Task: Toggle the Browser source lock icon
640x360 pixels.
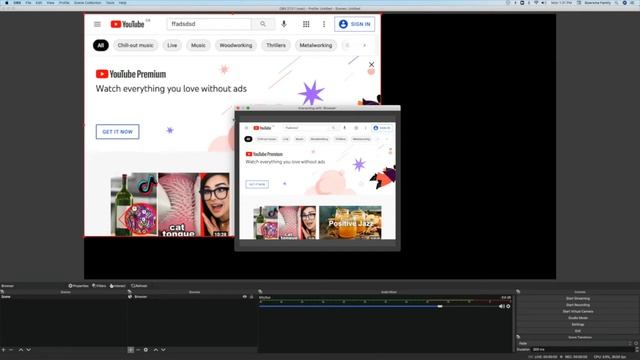Action: click(x=251, y=297)
